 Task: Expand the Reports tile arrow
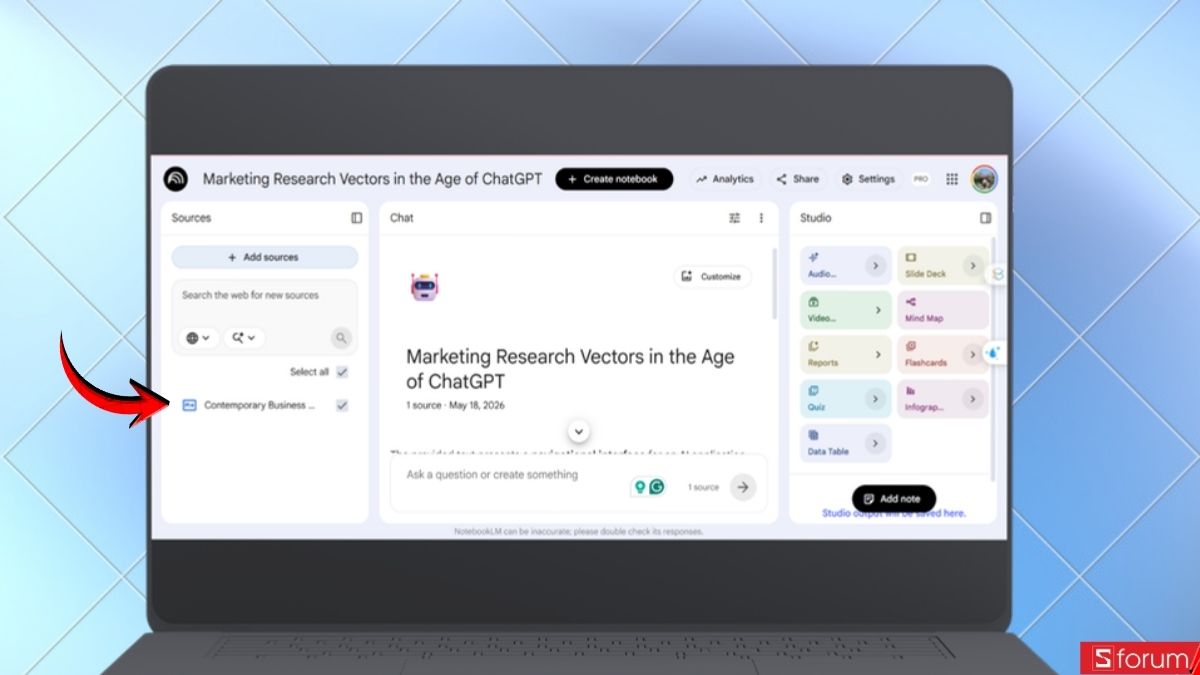click(878, 354)
